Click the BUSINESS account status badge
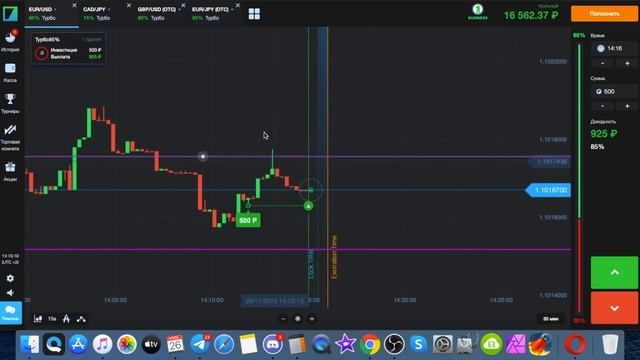The width and height of the screenshot is (640, 360). pyautogui.click(x=478, y=12)
